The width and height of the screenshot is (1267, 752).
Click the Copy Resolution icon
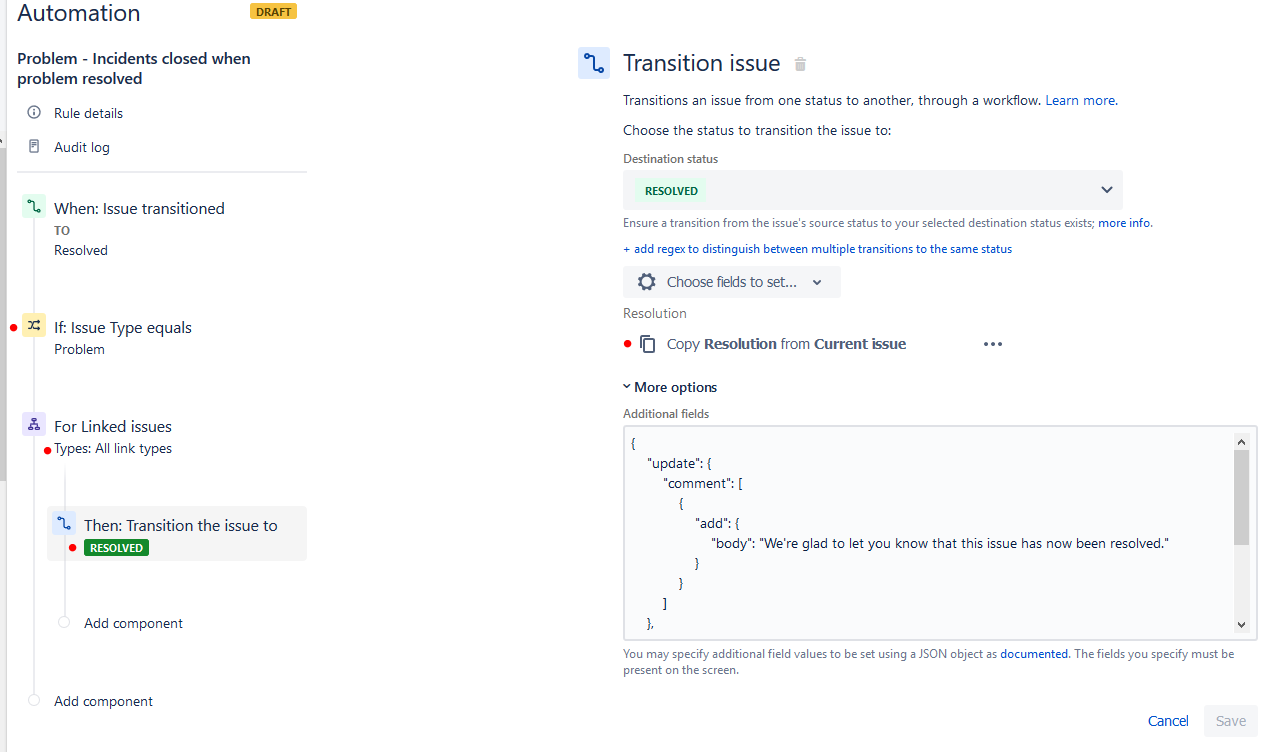pos(648,344)
